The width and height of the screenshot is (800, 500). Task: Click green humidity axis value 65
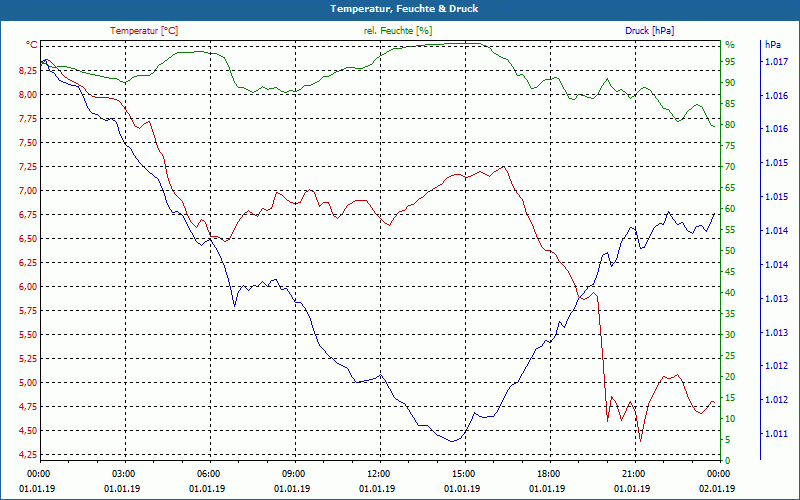point(730,188)
